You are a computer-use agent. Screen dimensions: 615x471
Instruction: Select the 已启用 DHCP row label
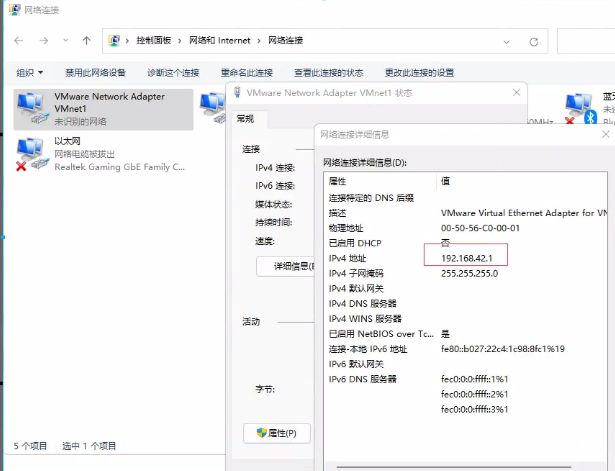click(355, 243)
